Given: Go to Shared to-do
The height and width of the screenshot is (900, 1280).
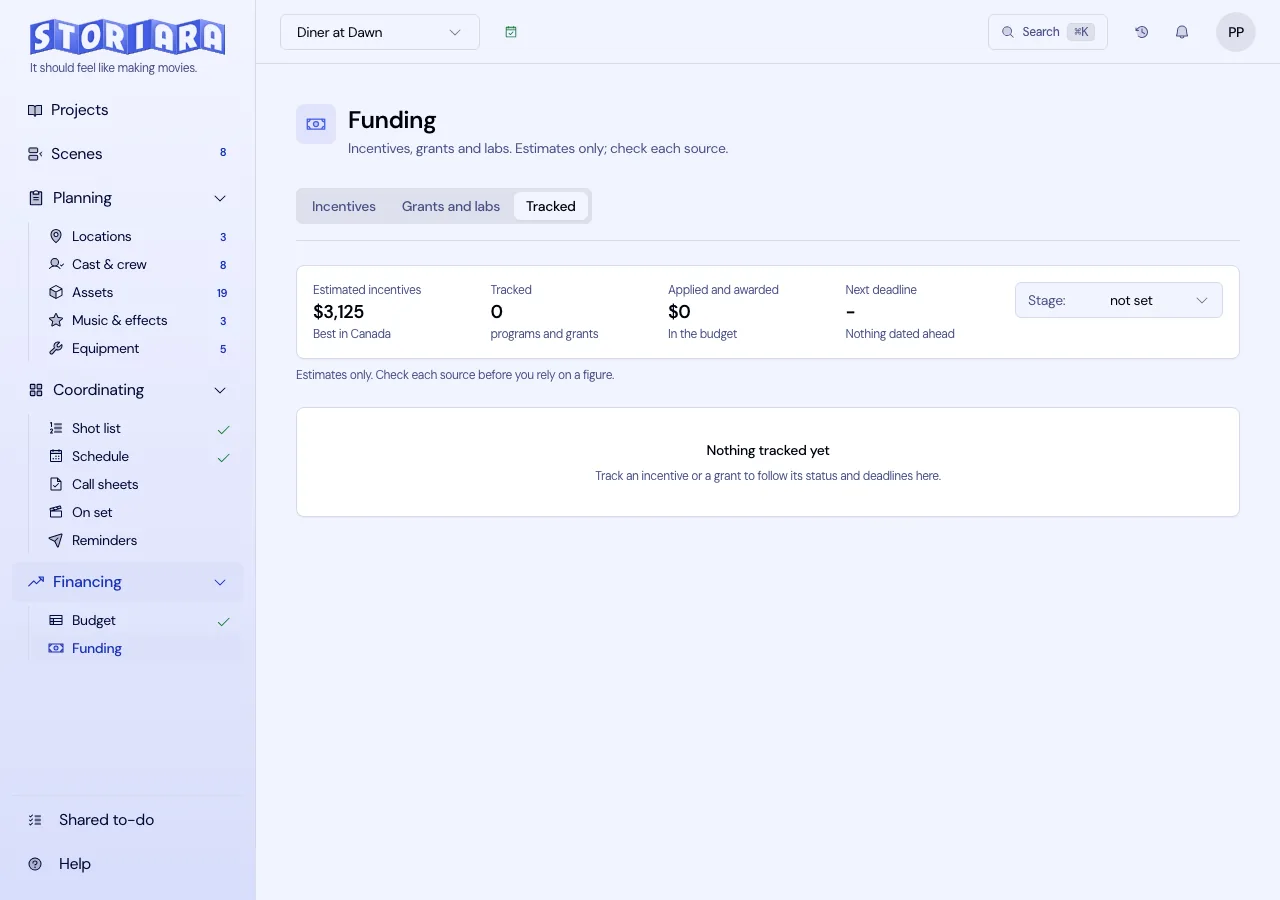Looking at the screenshot, I should 128,820.
